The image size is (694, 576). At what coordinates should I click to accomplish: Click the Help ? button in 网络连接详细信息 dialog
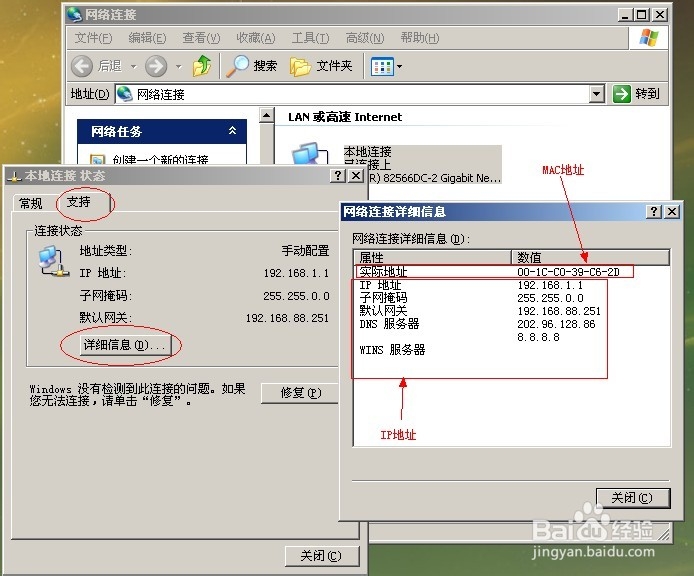click(x=654, y=212)
